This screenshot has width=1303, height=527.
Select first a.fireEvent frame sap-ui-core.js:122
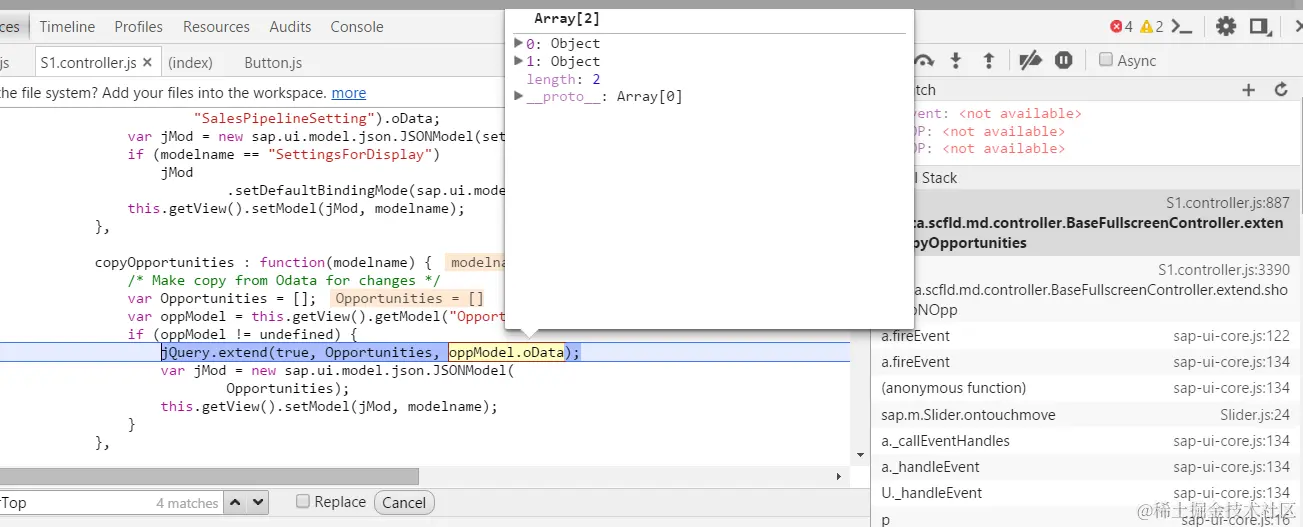(1086, 336)
